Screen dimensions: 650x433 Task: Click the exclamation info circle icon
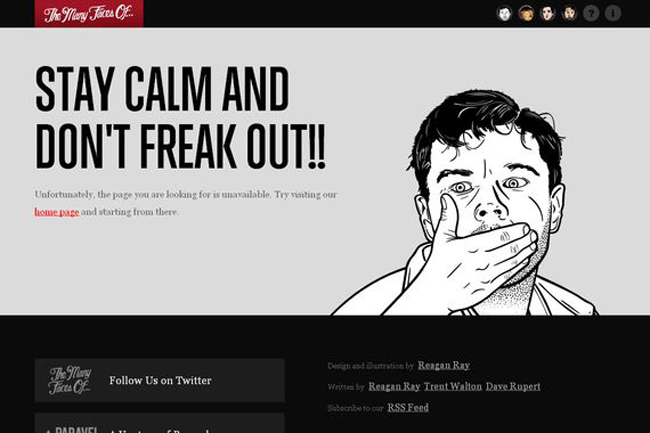tap(613, 13)
